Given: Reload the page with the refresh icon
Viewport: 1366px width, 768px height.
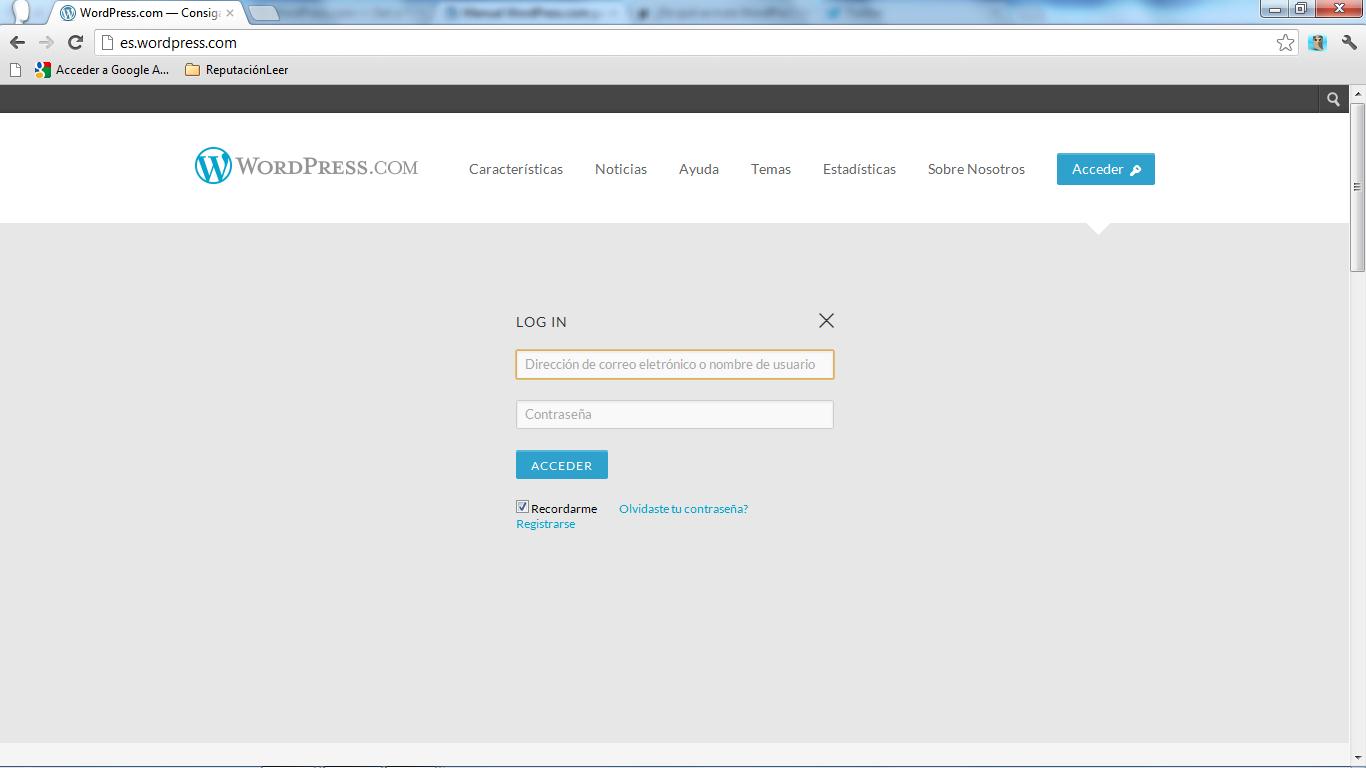Looking at the screenshot, I should [x=75, y=42].
